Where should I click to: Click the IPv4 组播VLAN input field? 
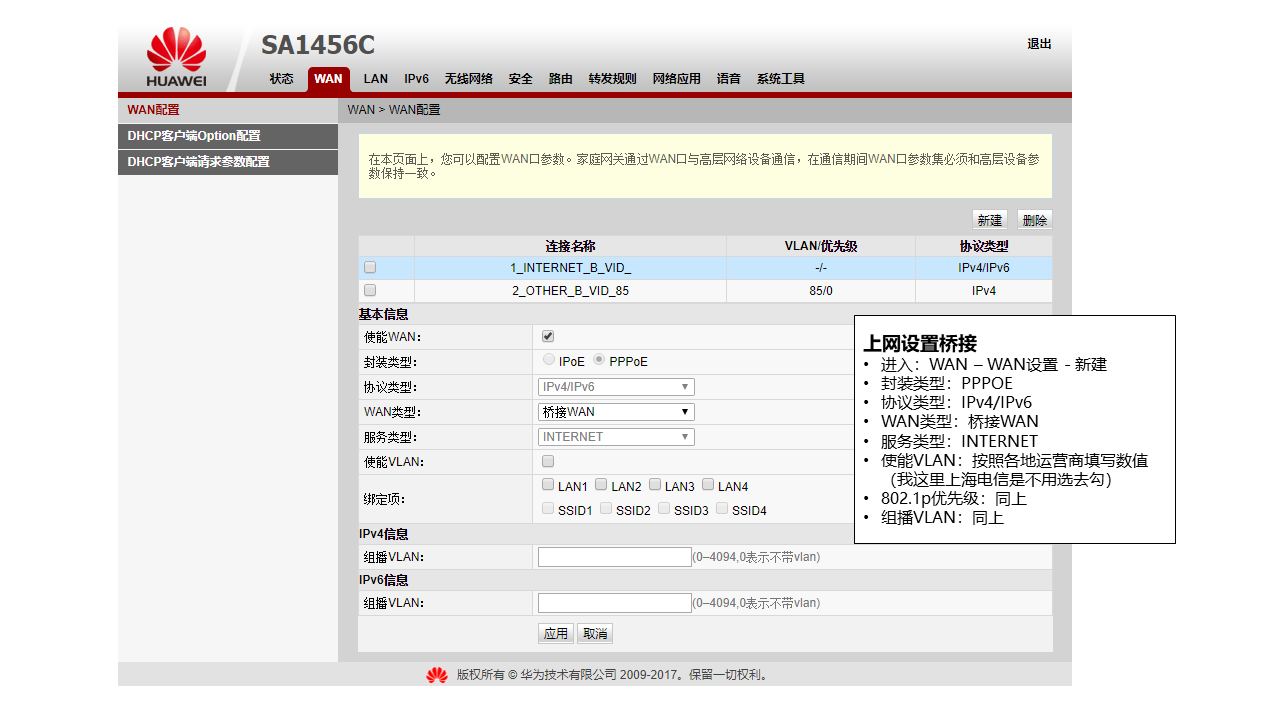[614, 557]
